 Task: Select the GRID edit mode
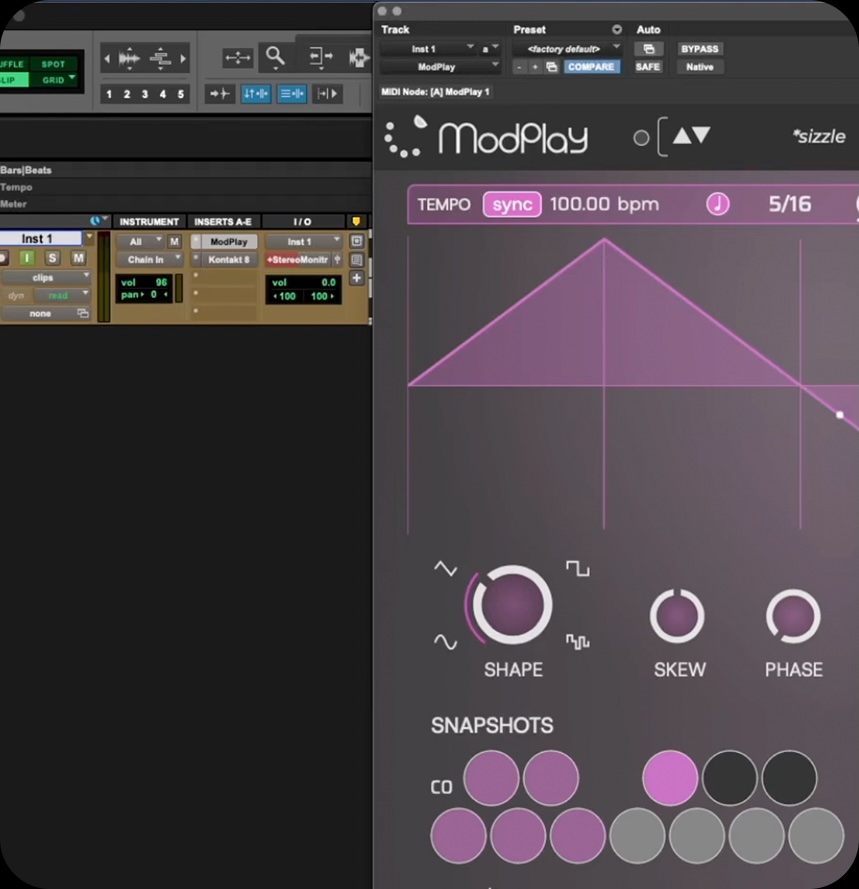[56, 79]
